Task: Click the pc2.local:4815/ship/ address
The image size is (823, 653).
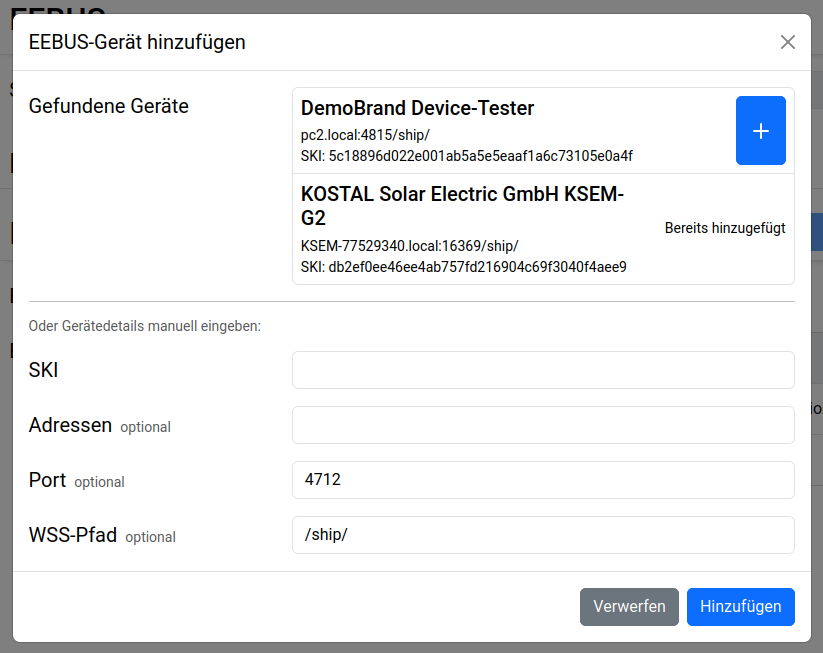Action: click(365, 135)
